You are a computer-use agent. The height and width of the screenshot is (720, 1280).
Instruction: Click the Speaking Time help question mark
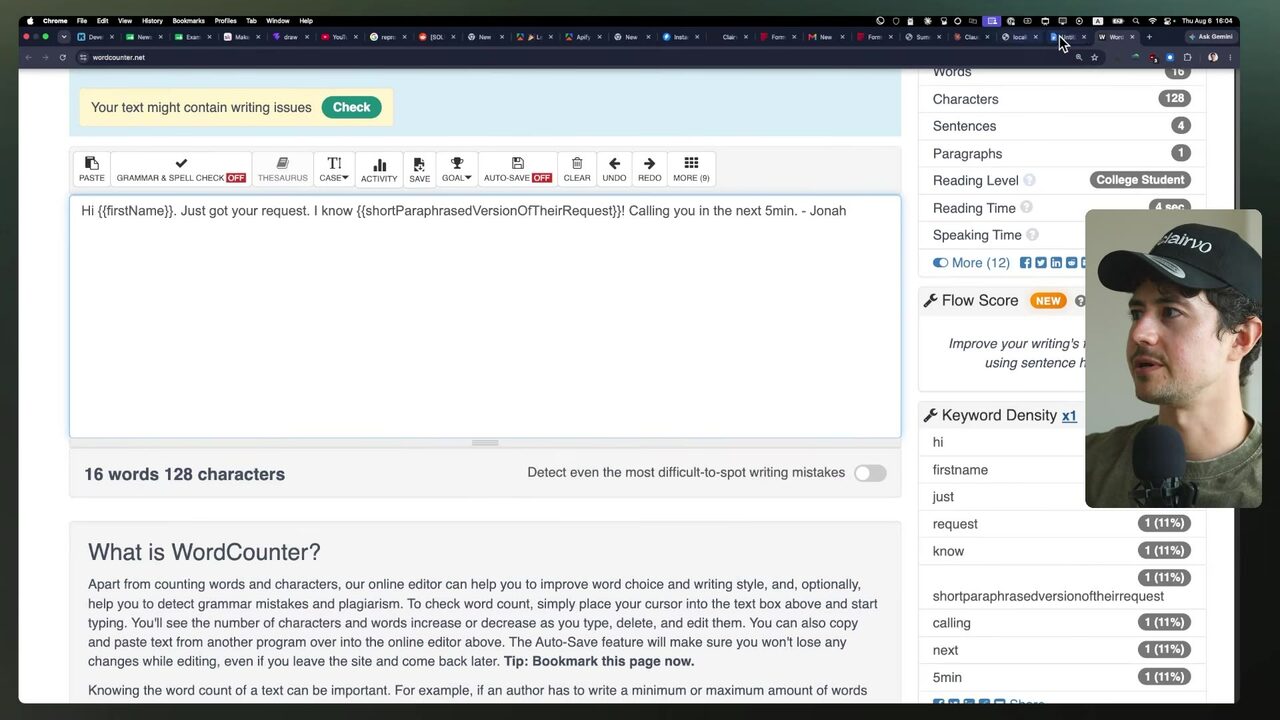[1032, 235]
